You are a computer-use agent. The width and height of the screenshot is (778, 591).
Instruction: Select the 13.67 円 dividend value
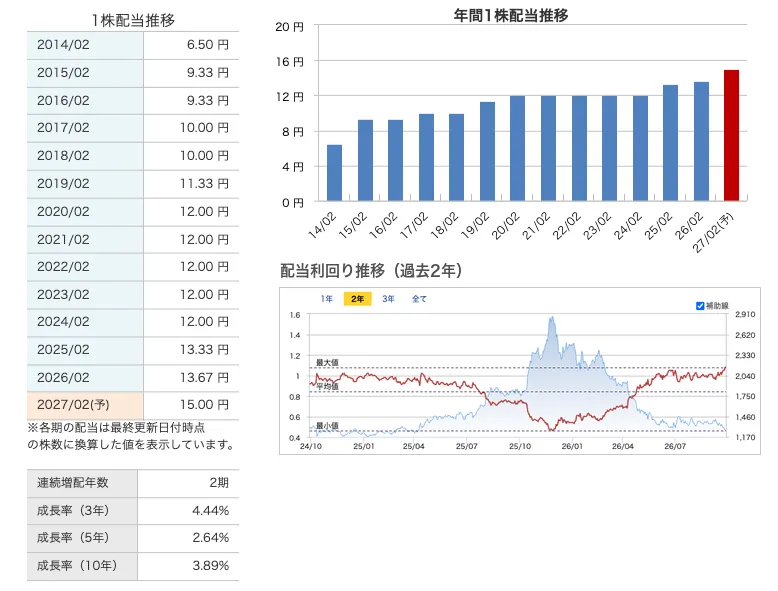tap(204, 378)
